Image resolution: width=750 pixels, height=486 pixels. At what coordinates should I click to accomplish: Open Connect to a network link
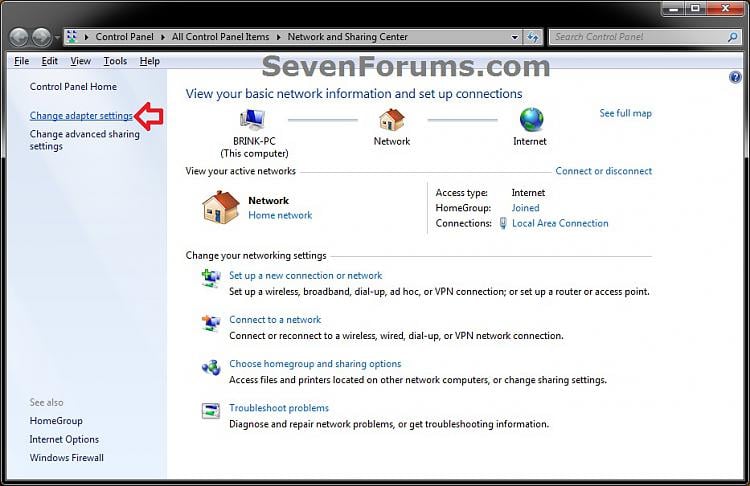point(275,320)
